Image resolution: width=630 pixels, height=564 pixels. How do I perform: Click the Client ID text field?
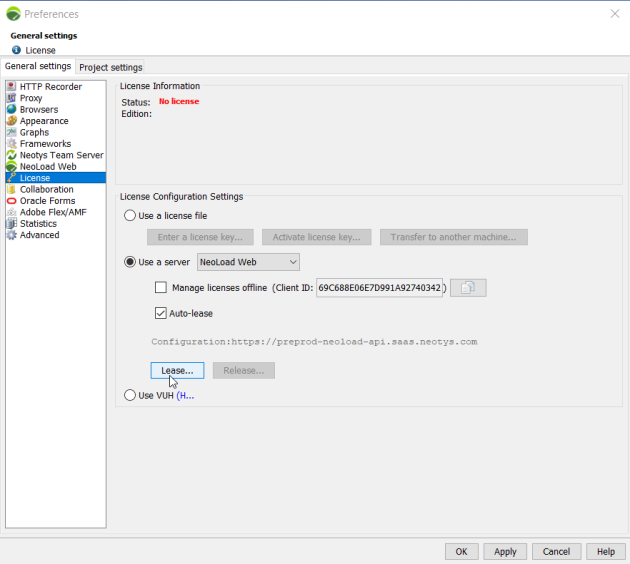click(379, 288)
